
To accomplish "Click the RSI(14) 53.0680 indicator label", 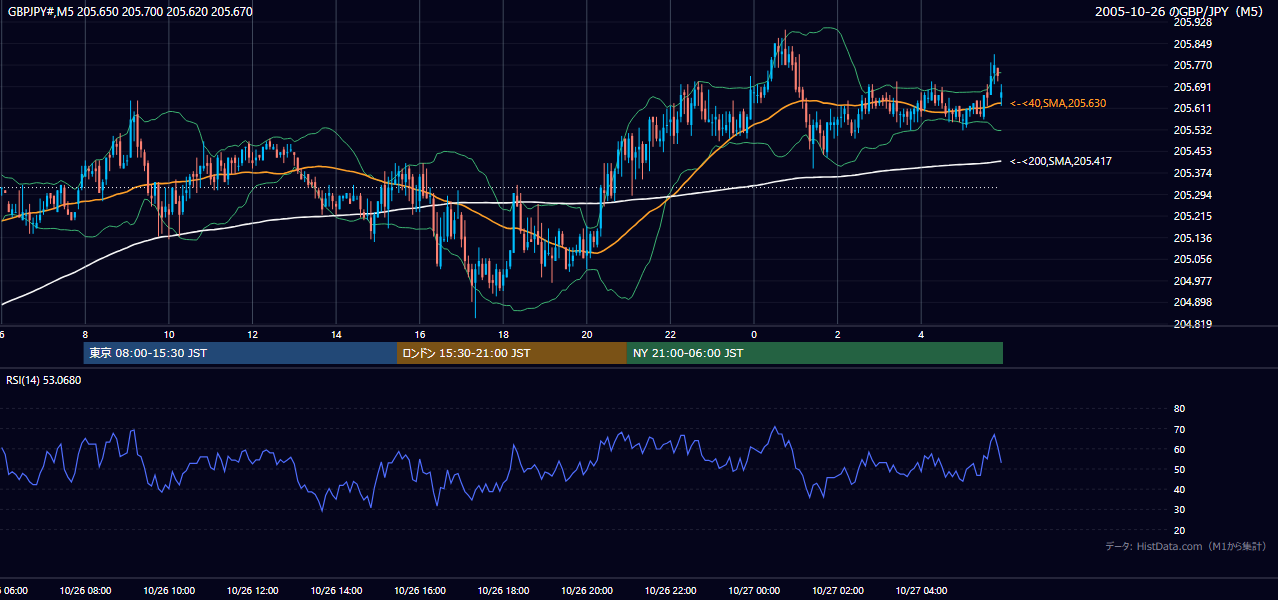I will 44,380.
